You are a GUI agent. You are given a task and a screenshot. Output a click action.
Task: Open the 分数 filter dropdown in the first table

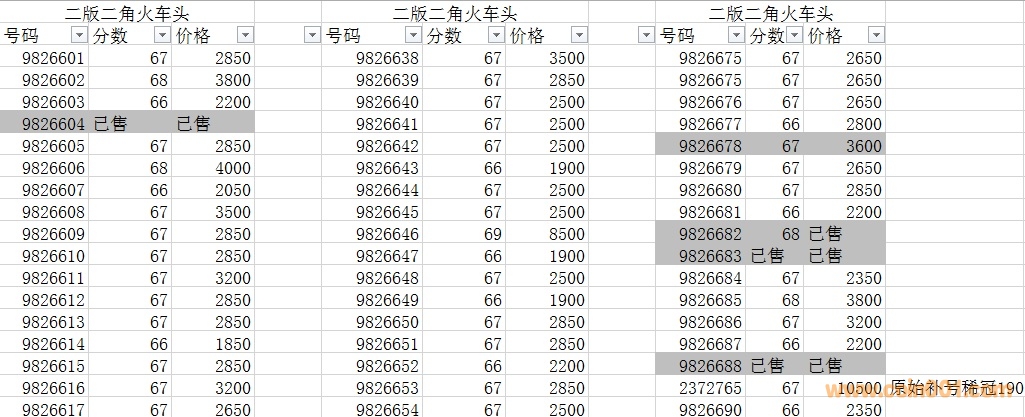162,35
